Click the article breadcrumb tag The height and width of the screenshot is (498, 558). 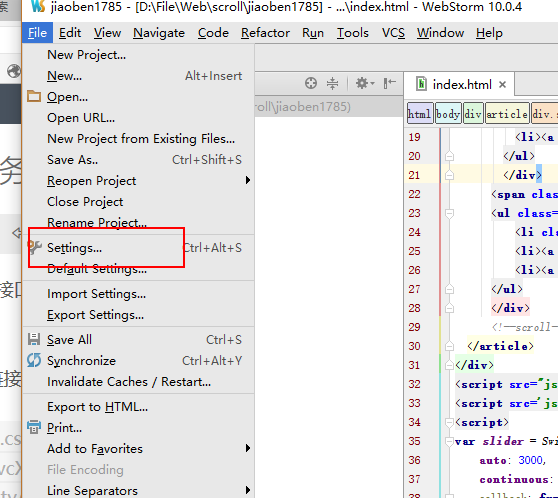click(507, 114)
